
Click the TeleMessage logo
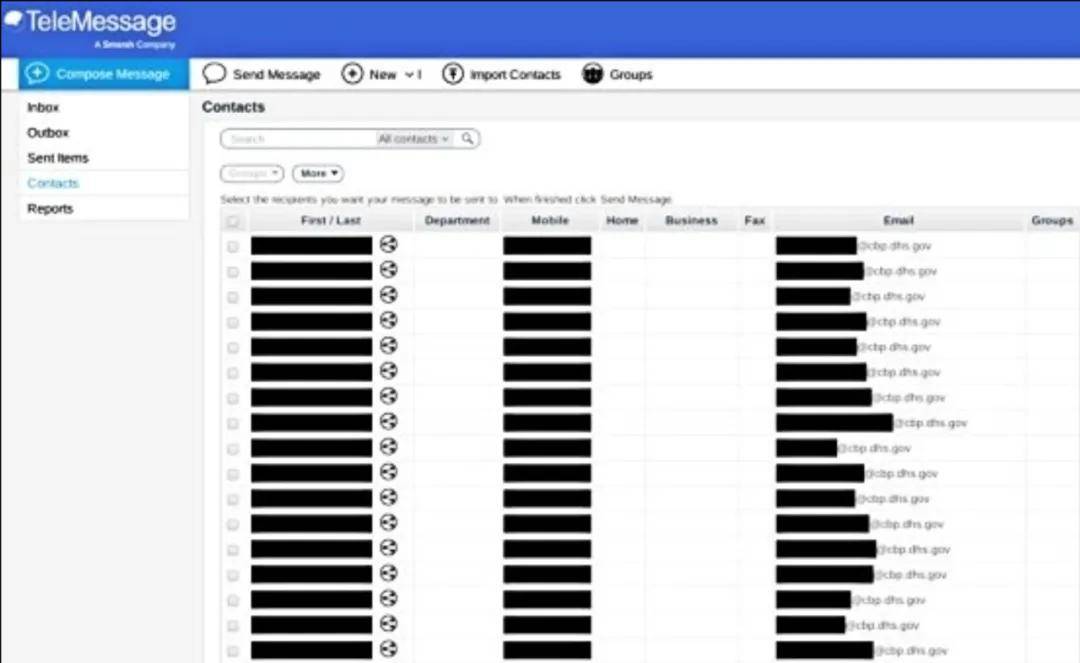click(90, 28)
